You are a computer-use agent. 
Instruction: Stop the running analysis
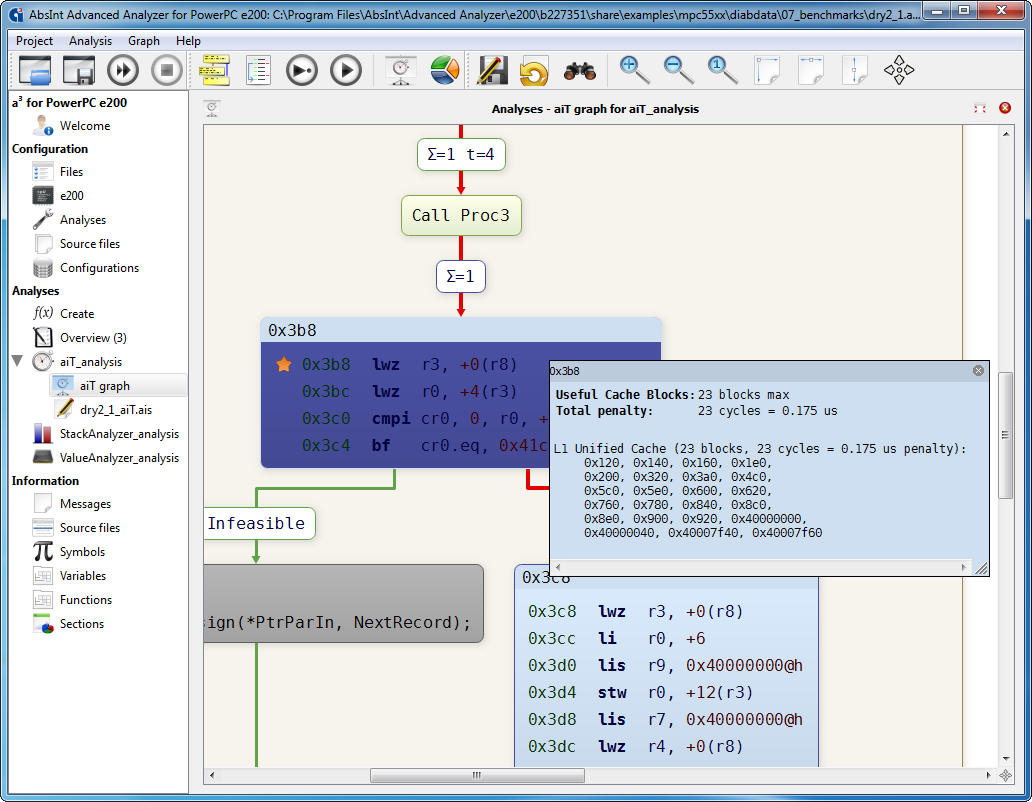(167, 70)
